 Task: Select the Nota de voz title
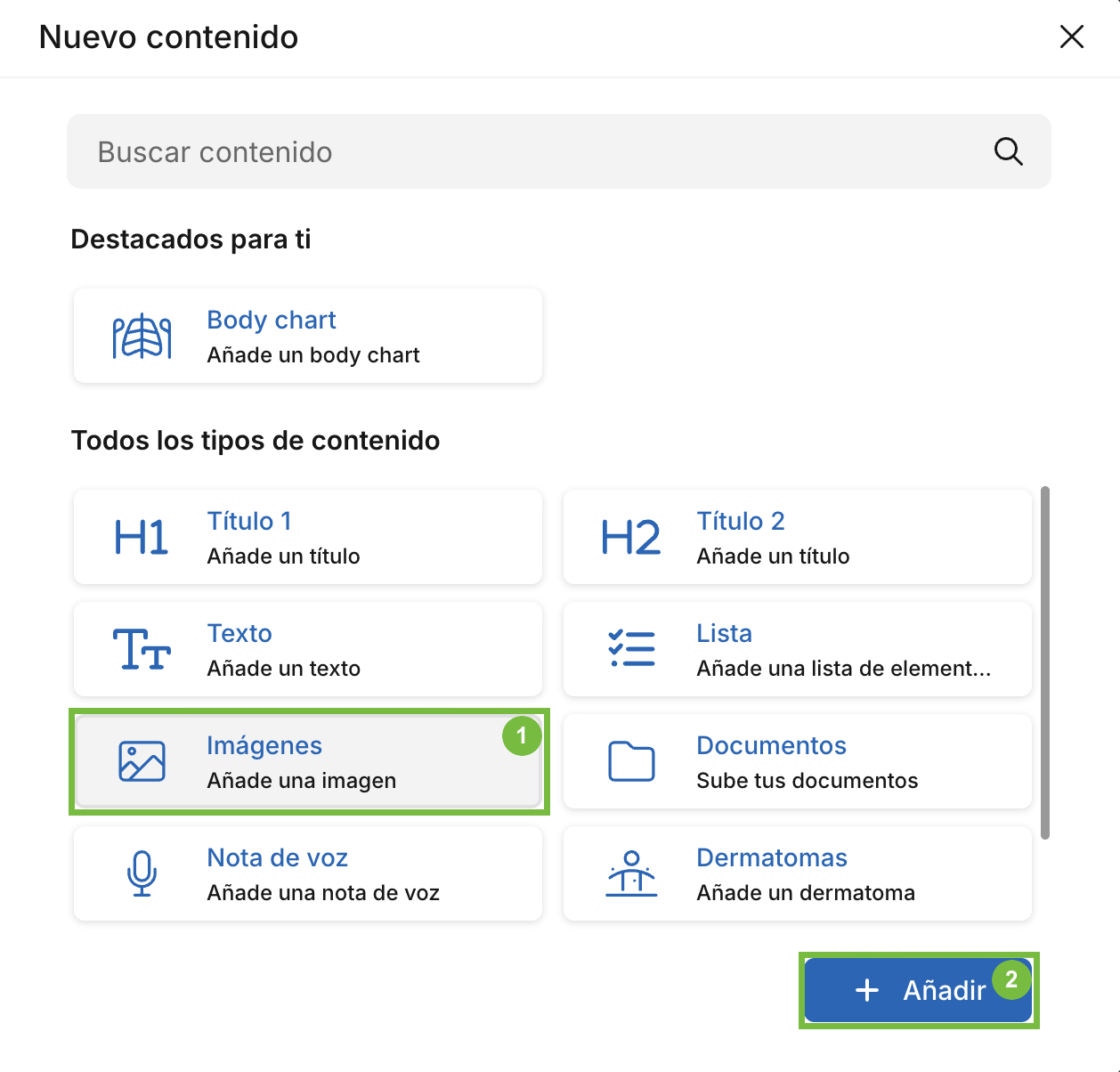click(278, 857)
